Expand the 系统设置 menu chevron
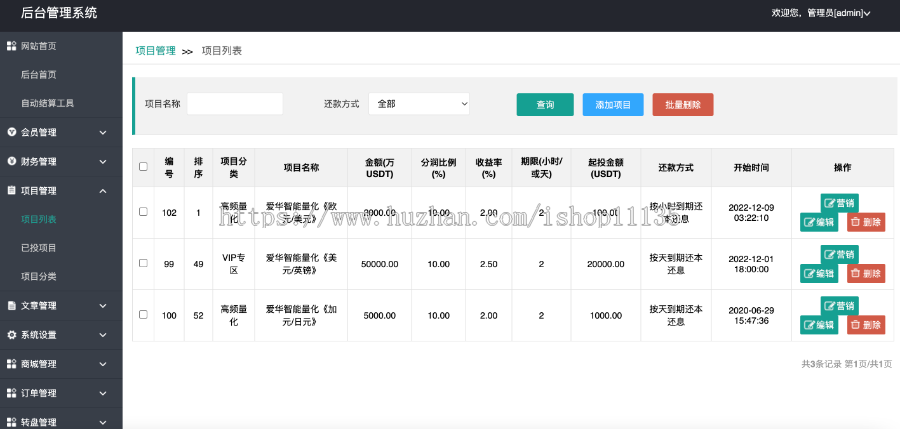Viewport: 900px width, 429px height. tap(103, 335)
